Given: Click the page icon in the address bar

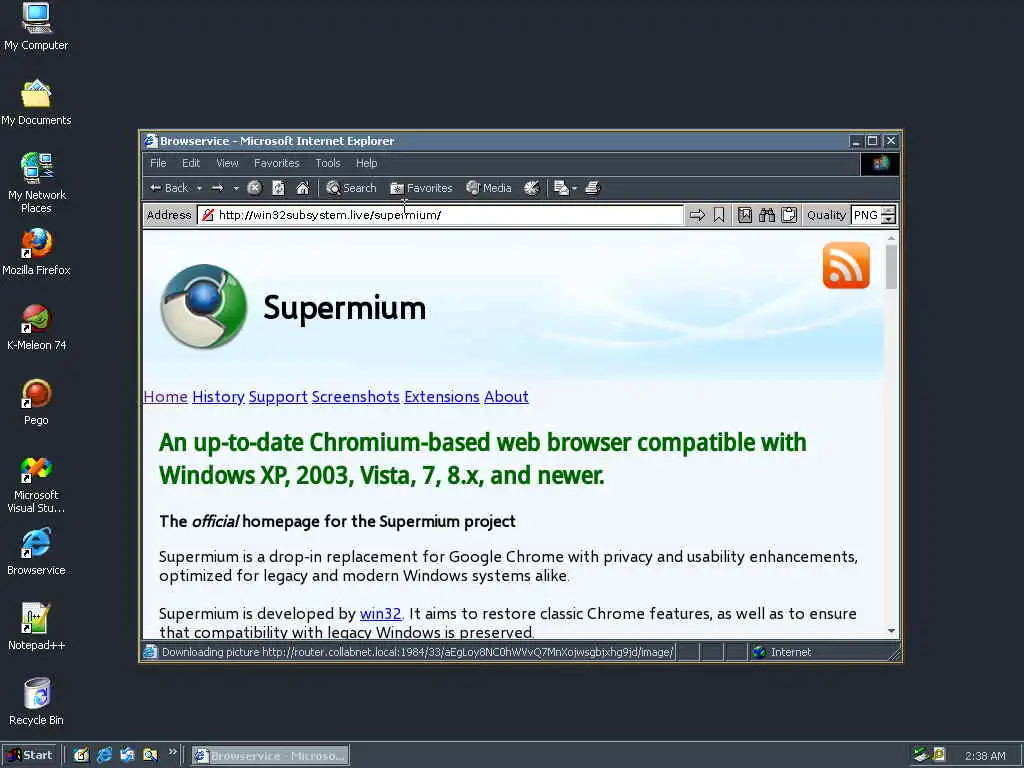Looking at the screenshot, I should [x=208, y=215].
